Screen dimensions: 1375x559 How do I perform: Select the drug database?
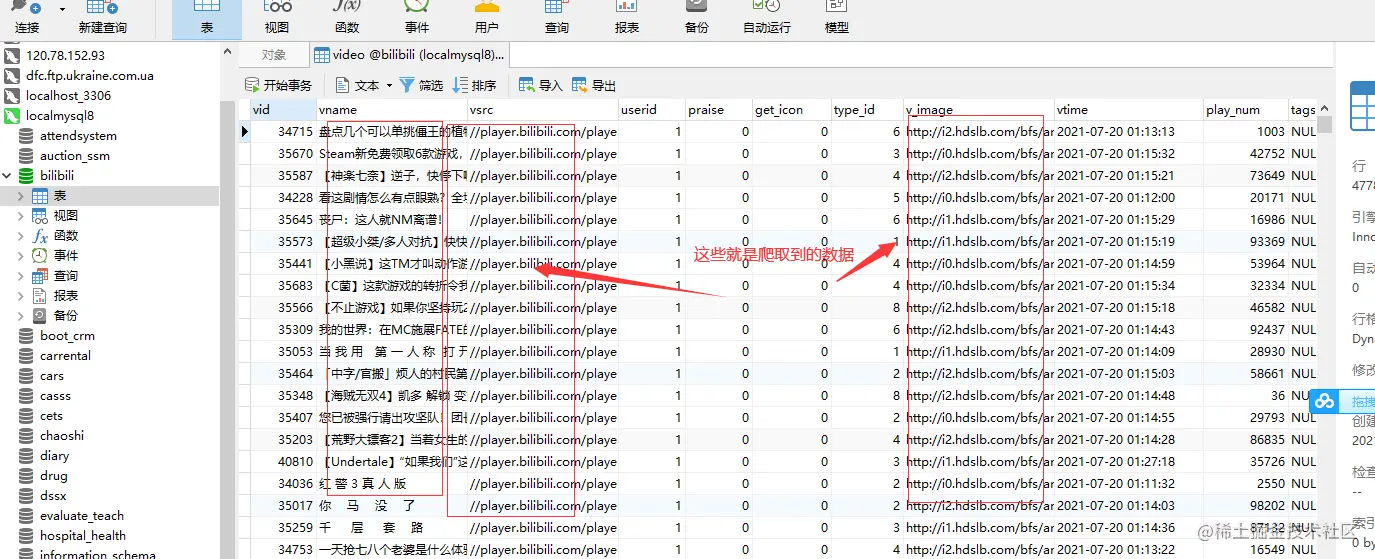tap(54, 475)
